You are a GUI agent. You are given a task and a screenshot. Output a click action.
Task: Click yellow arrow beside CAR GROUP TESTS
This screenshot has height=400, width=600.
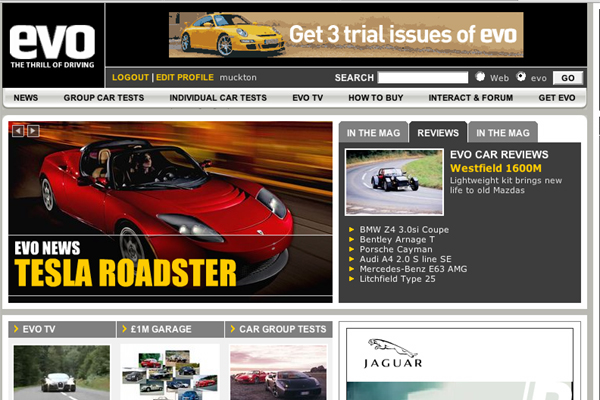(233, 329)
